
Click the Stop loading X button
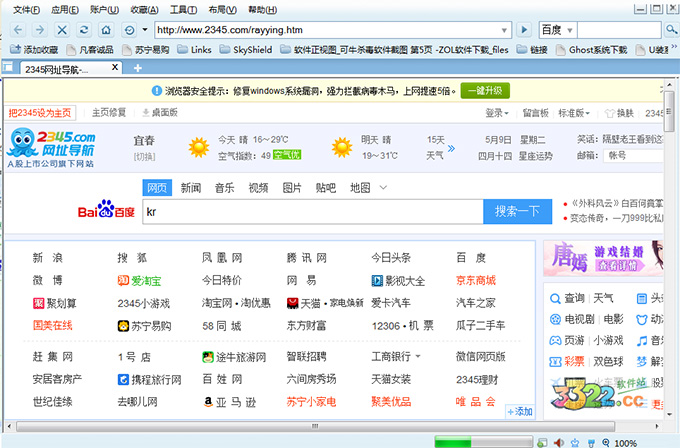pyautogui.click(x=62, y=30)
